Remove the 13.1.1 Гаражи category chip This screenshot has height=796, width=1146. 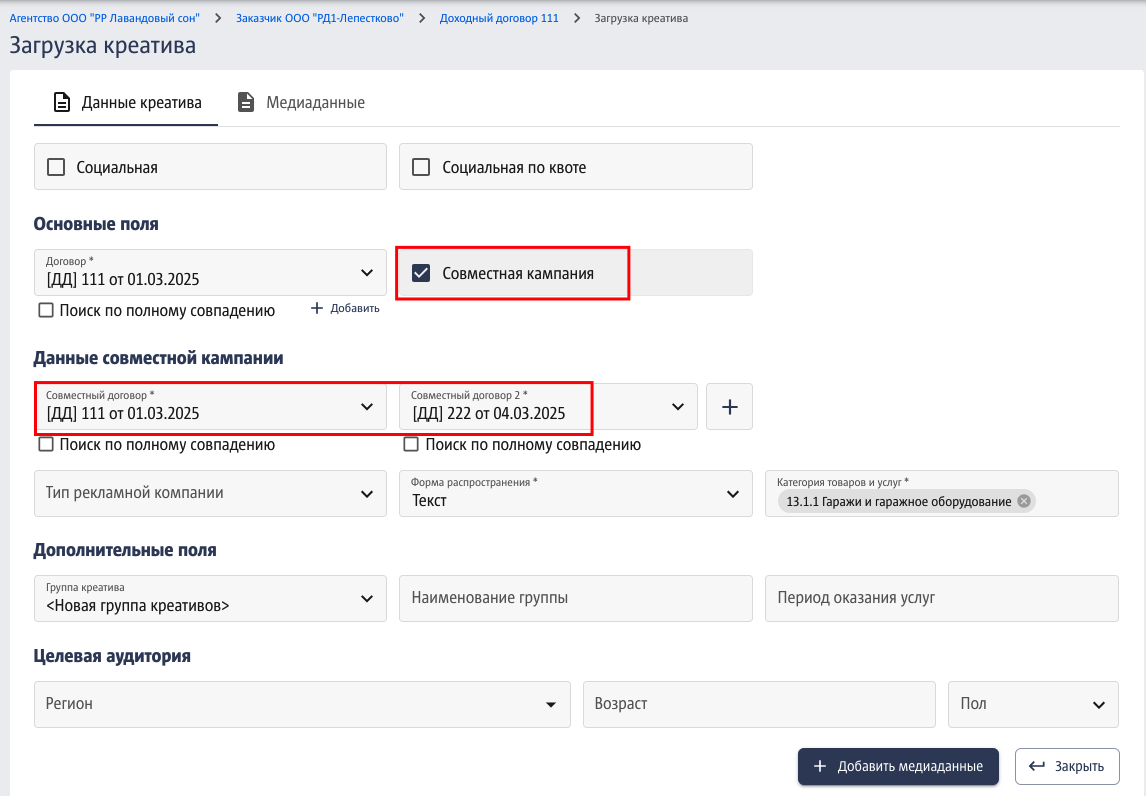click(1024, 501)
